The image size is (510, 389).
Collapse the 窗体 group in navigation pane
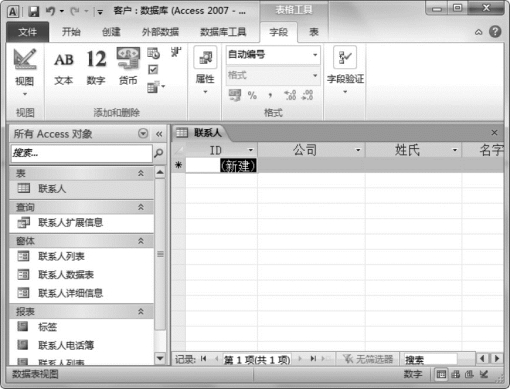pyautogui.click(x=141, y=241)
